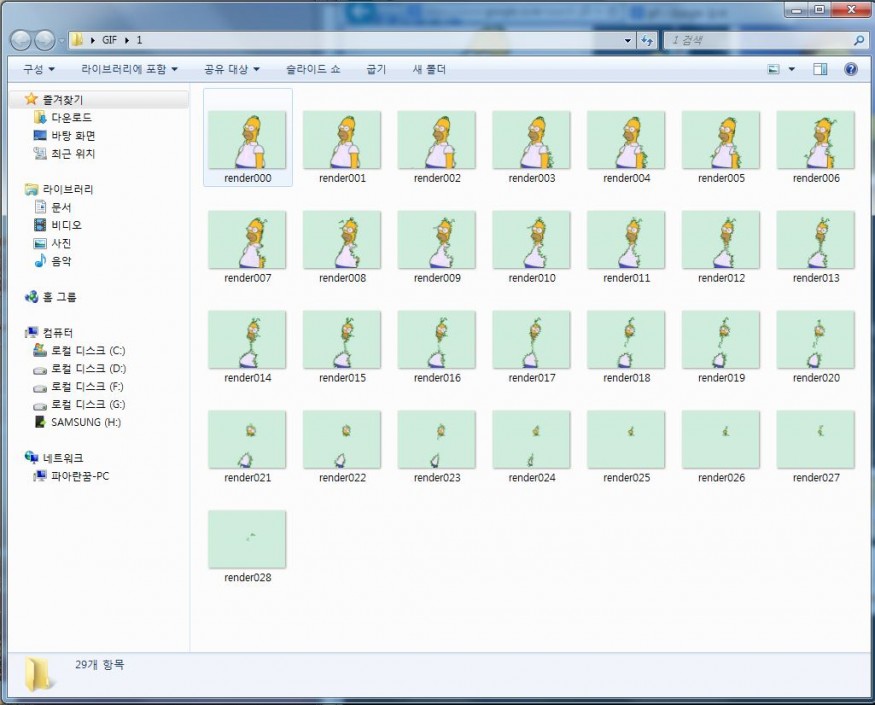The width and height of the screenshot is (875, 705).
Task: Click the render005 file name
Action: pyautogui.click(x=721, y=178)
